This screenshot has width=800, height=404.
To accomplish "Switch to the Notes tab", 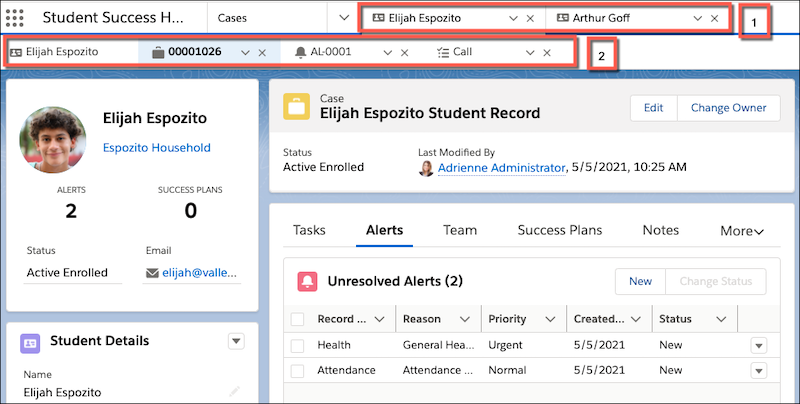I will tap(661, 230).
